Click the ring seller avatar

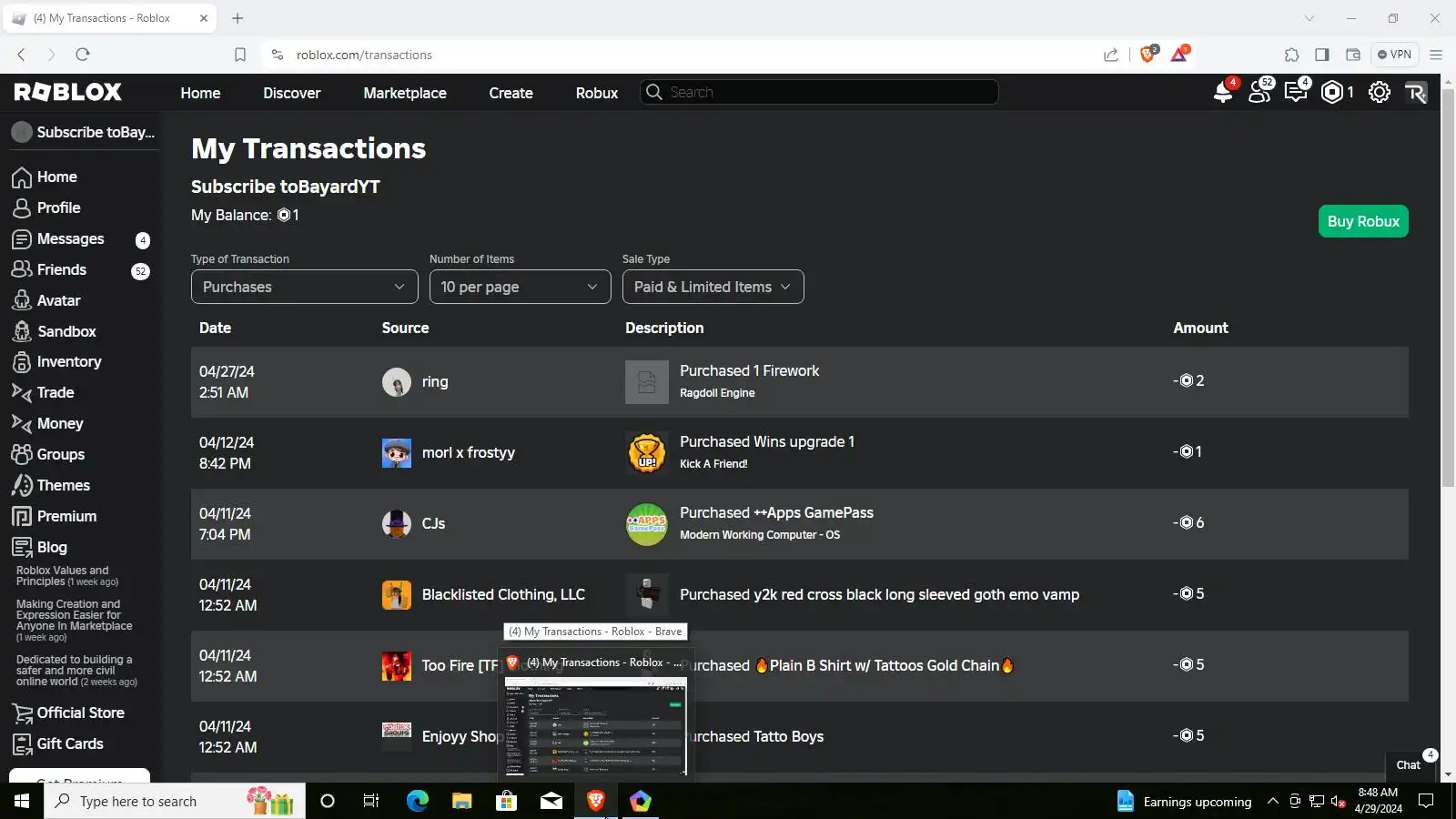(397, 382)
